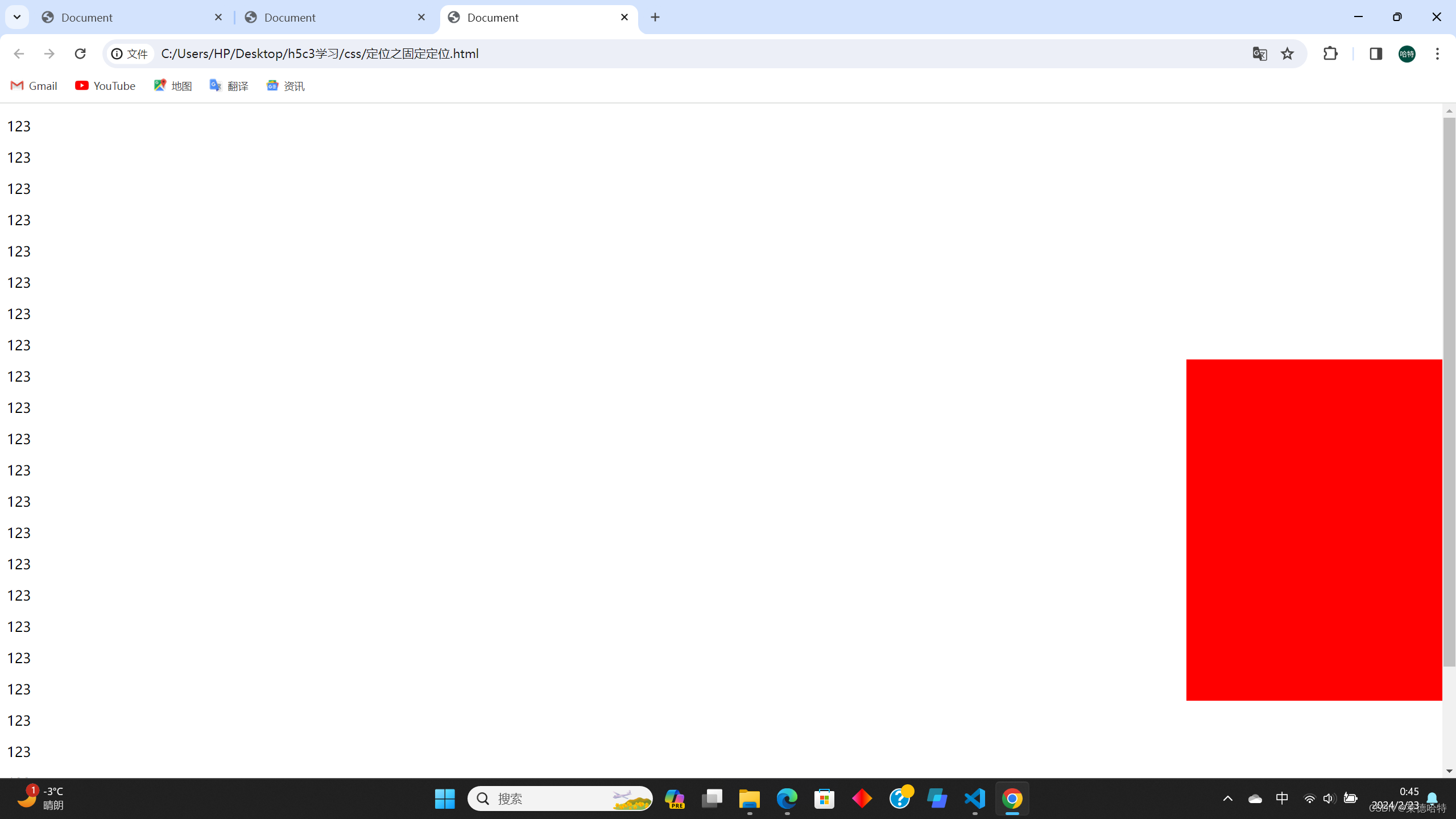The width and height of the screenshot is (1456, 819).
Task: Open the Extensions puzzle icon
Action: click(1330, 53)
